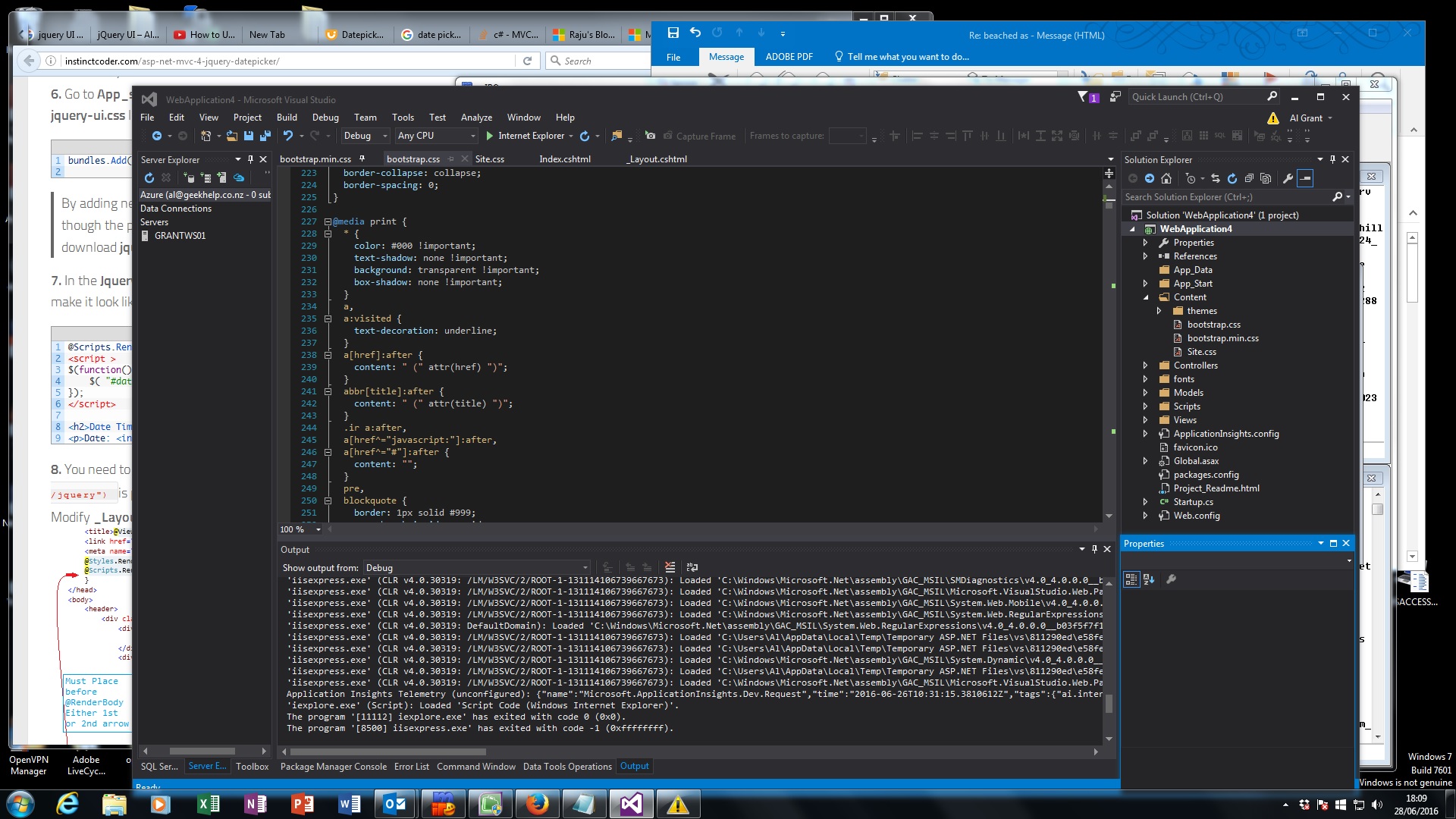
Task: Open the Build menu
Action: pos(287,118)
